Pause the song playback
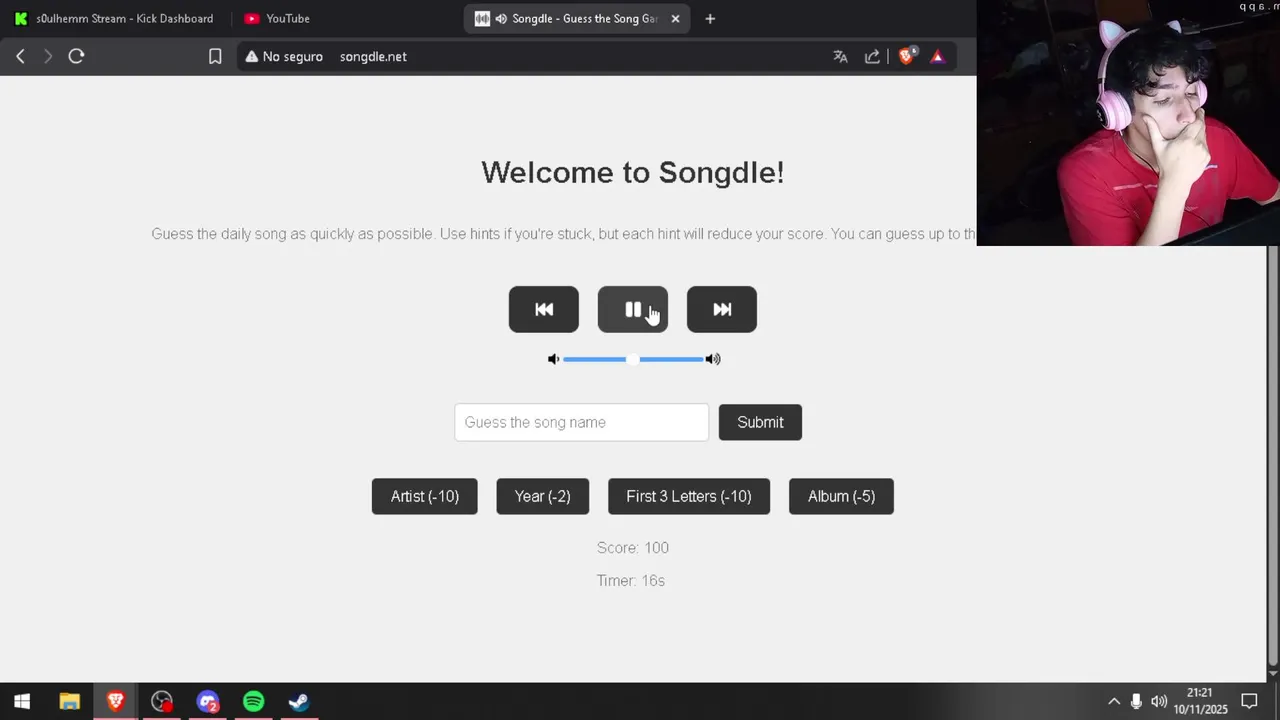 point(633,309)
